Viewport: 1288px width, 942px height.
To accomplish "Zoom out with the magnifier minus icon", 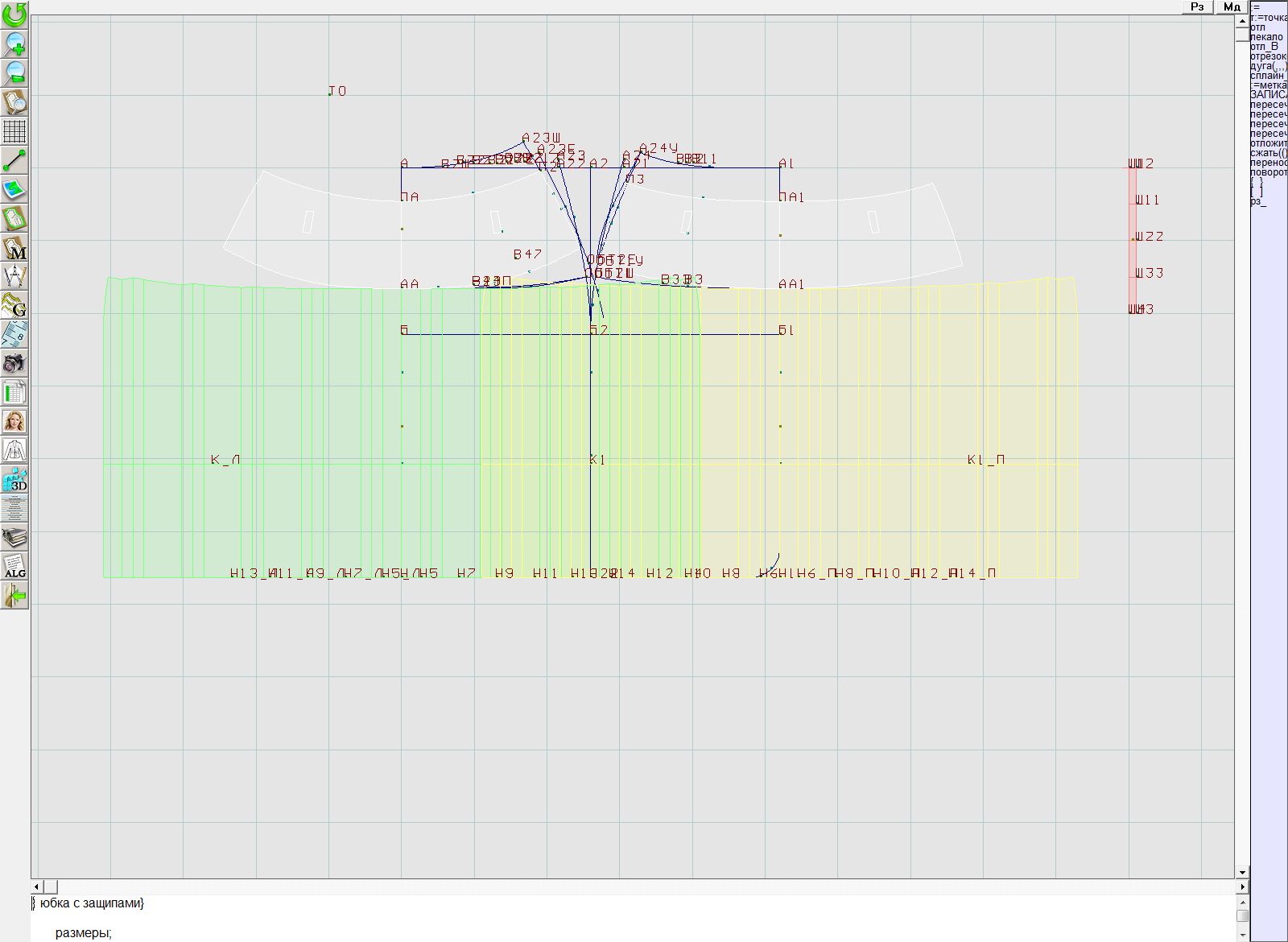I will point(14,72).
